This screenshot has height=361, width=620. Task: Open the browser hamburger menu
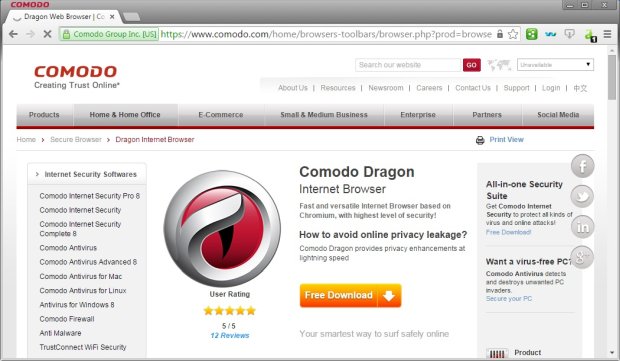pos(607,34)
